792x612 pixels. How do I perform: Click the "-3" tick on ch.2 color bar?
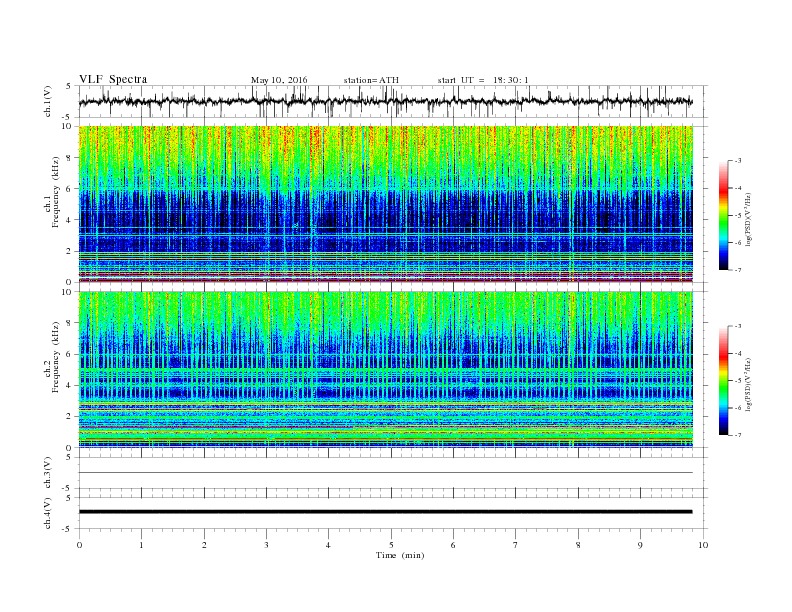[x=738, y=326]
